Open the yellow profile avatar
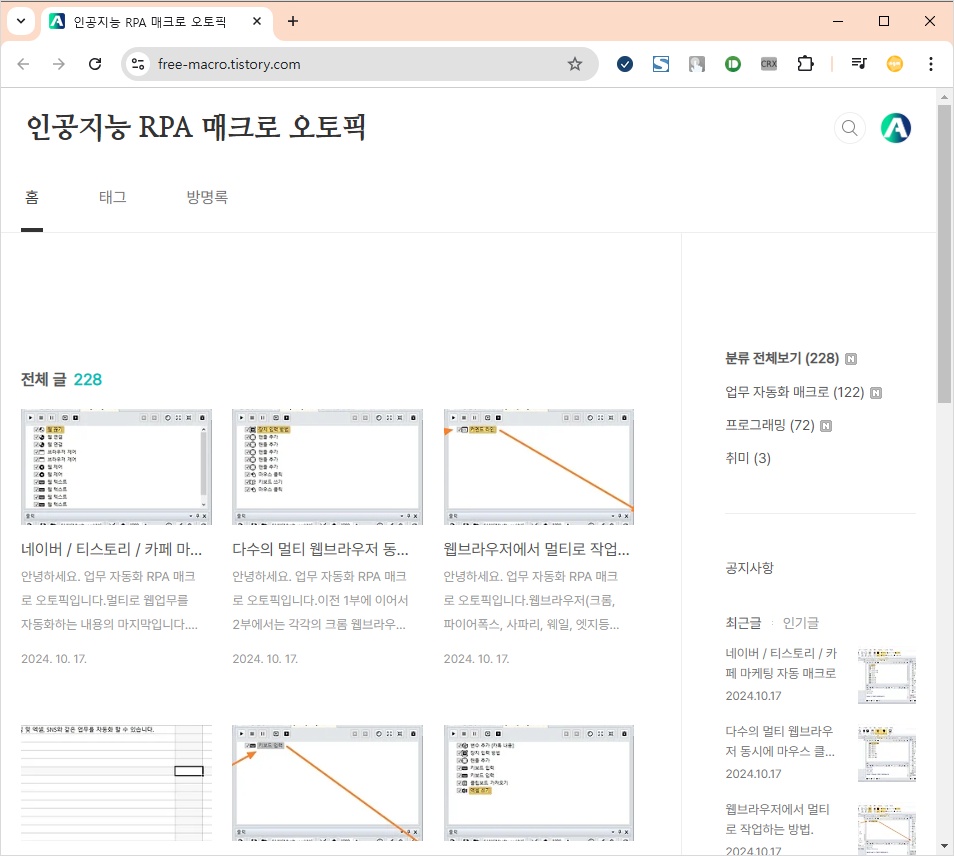 894,64
